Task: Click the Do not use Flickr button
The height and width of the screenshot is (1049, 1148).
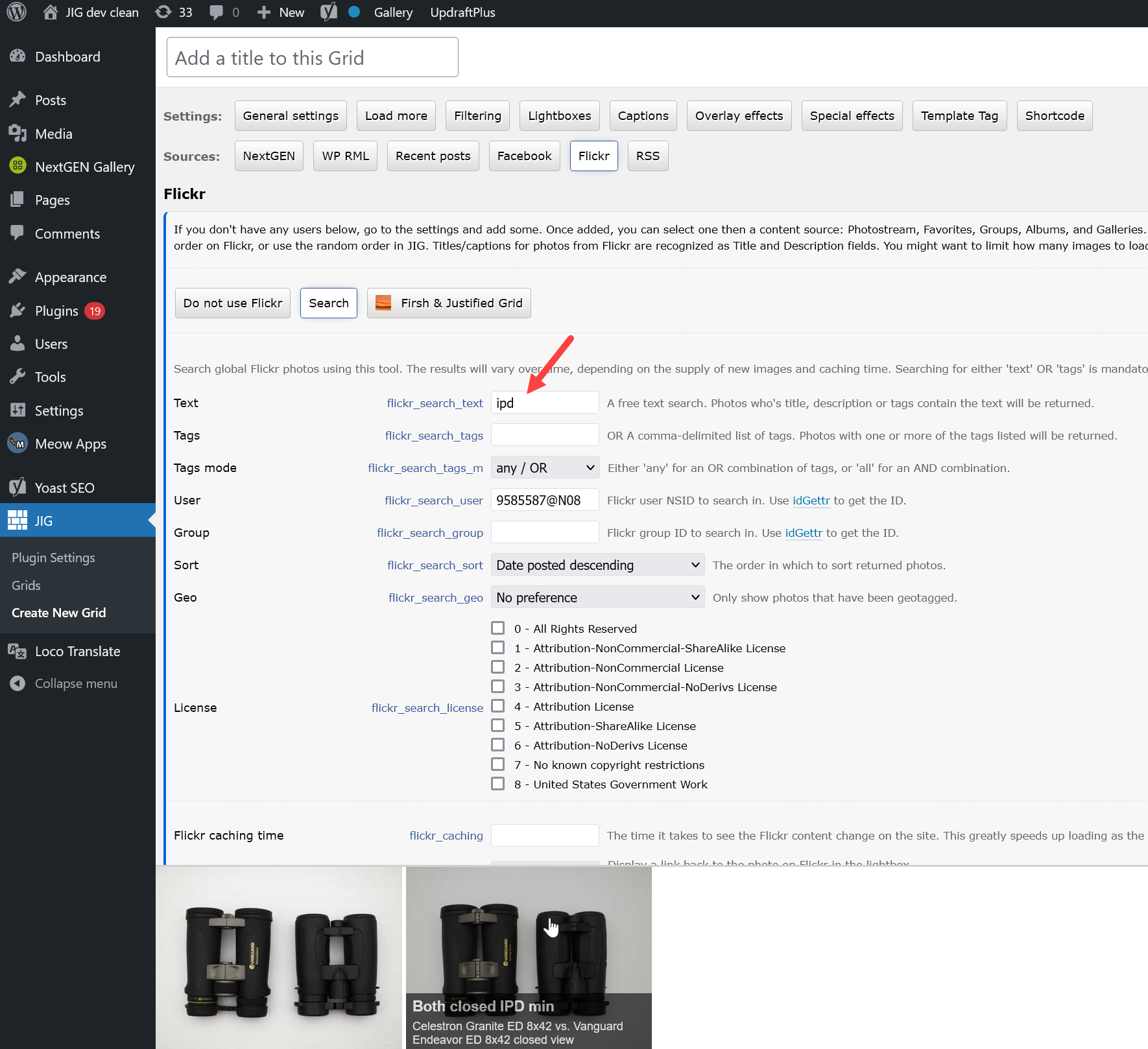Action: tap(233, 303)
